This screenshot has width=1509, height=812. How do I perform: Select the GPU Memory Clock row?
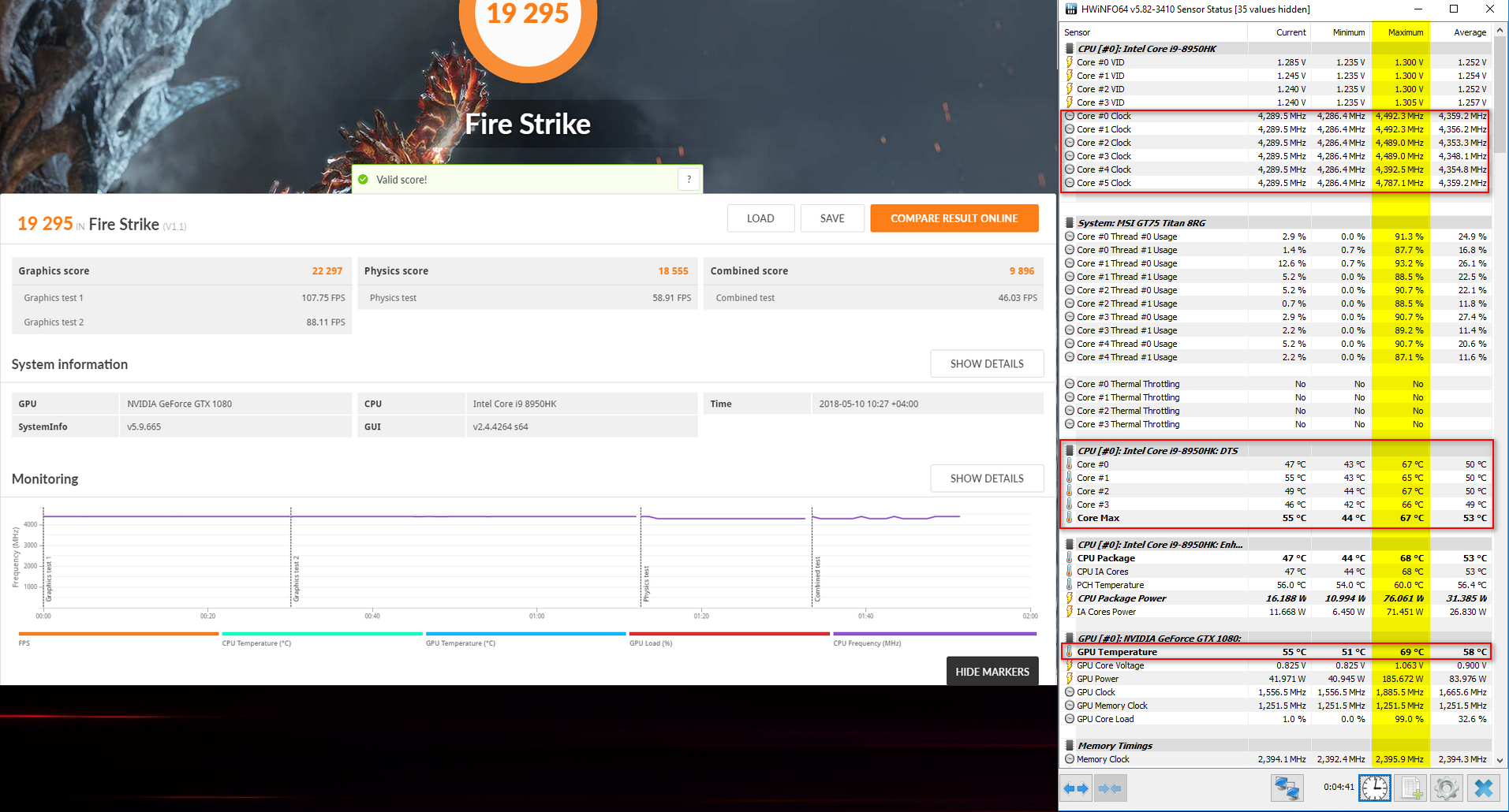(x=1276, y=706)
